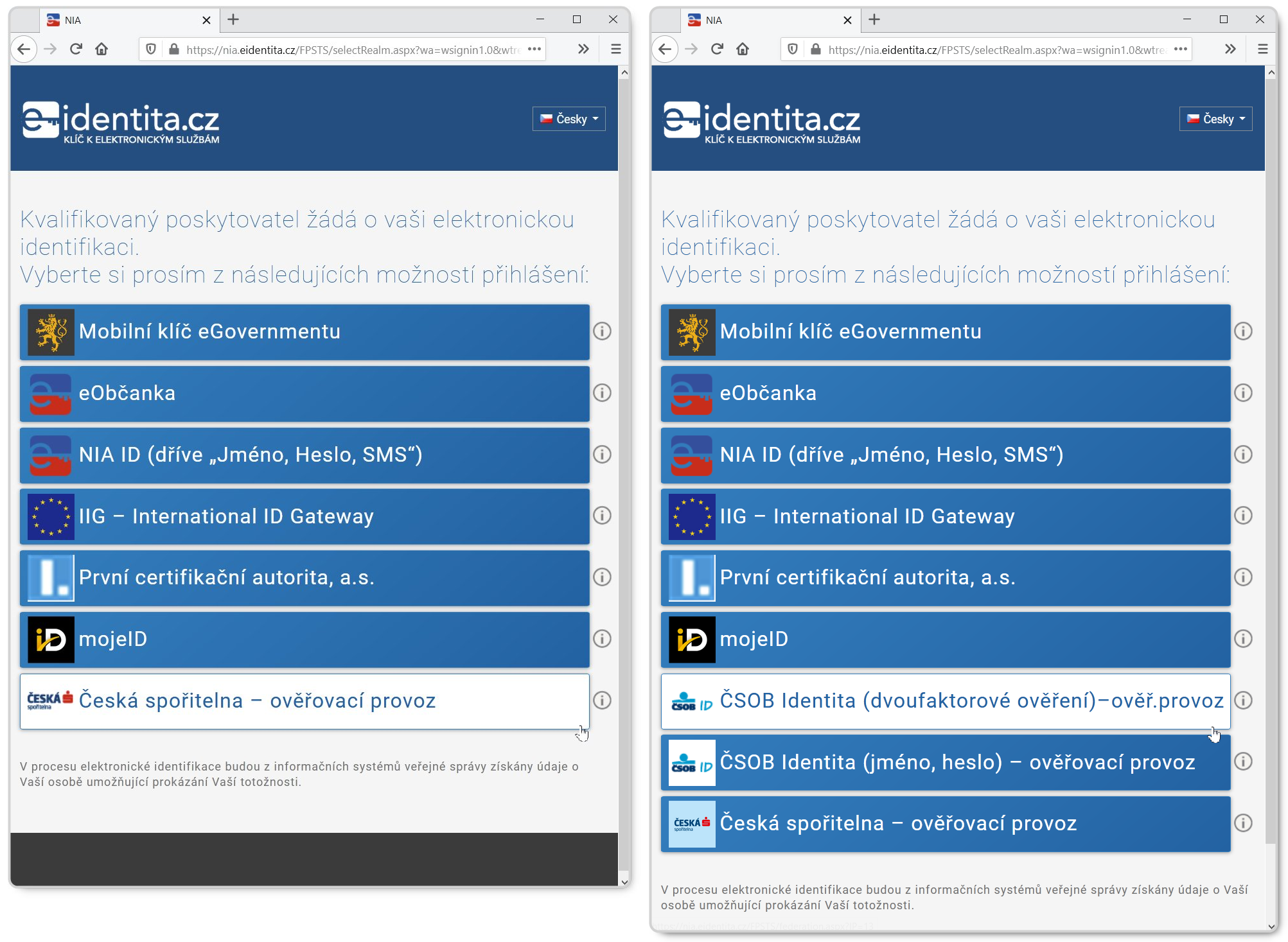1288x942 pixels.
Task: Expand the Česky language dropdown in left window
Action: click(x=569, y=119)
